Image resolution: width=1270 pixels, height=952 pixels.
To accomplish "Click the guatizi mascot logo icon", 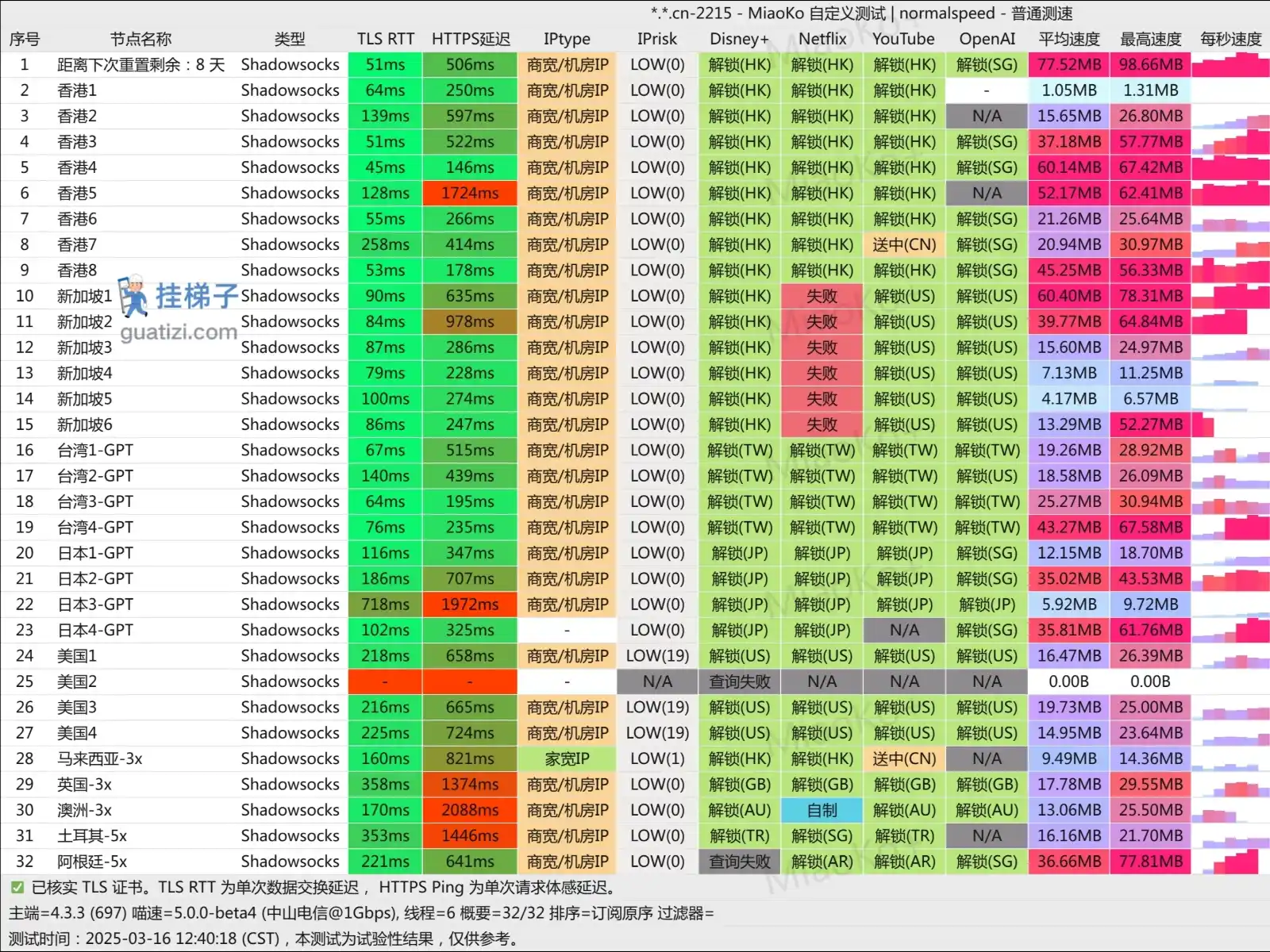I will pos(133,296).
